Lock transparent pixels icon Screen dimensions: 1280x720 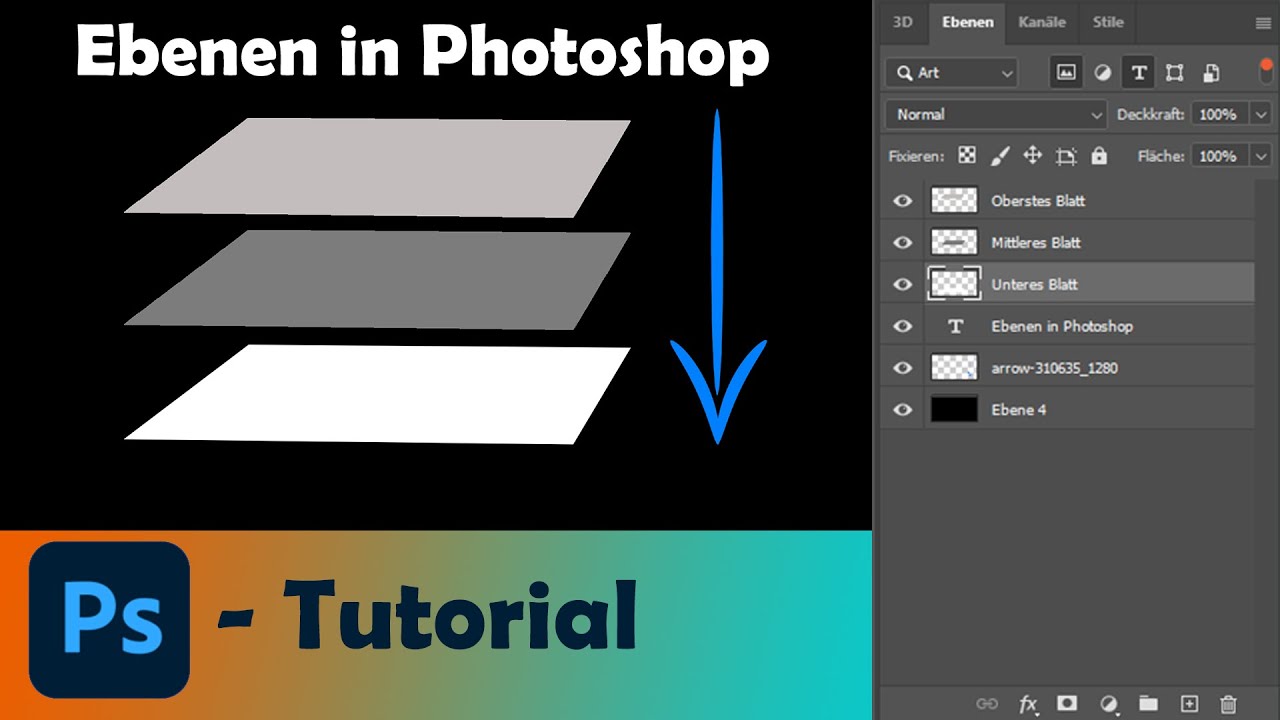click(966, 156)
